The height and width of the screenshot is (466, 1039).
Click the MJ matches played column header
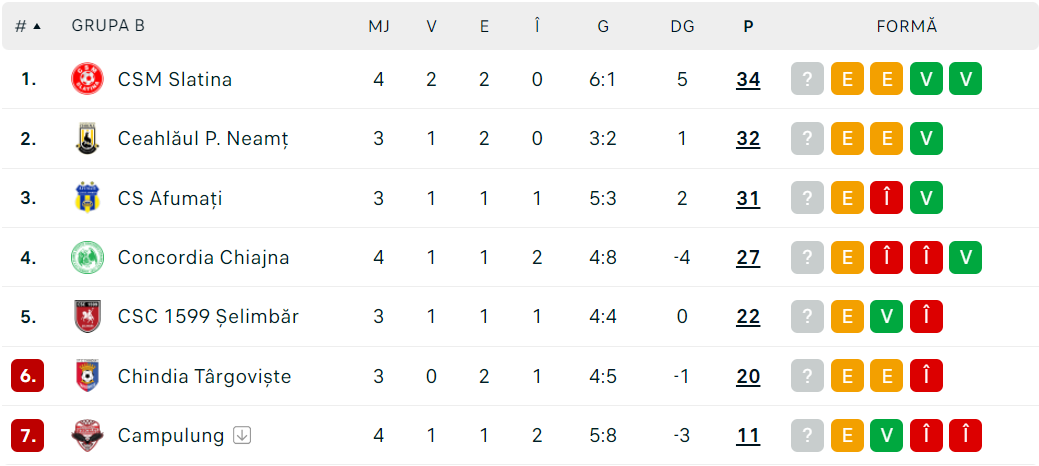click(x=379, y=26)
